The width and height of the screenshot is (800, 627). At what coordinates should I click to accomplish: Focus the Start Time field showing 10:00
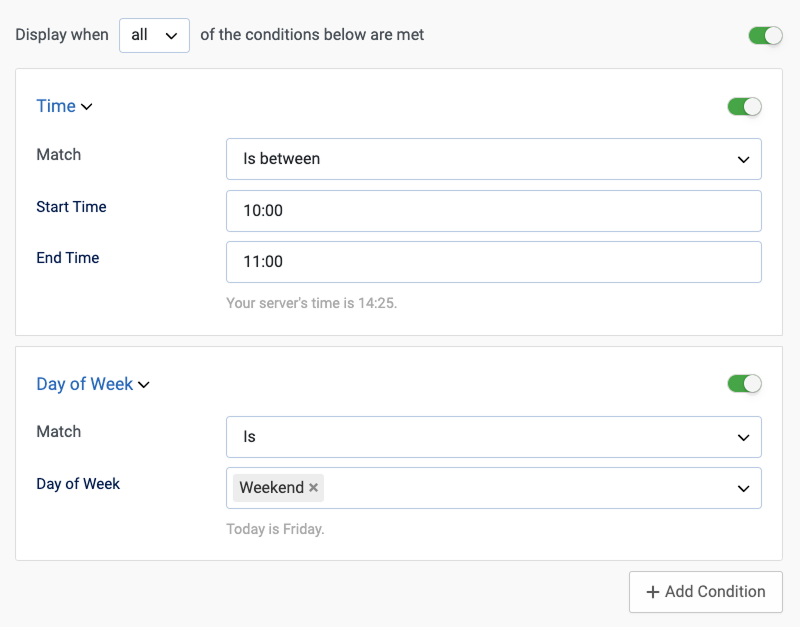point(493,211)
